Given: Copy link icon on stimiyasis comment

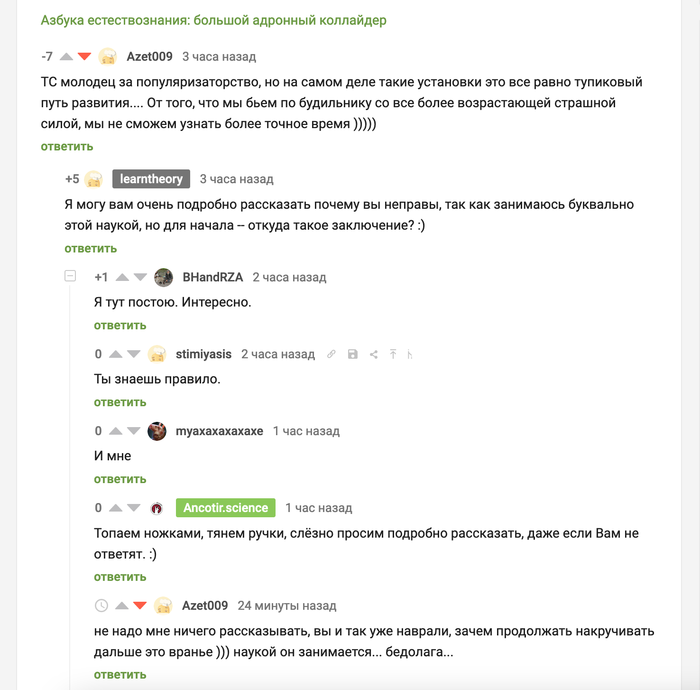Looking at the screenshot, I should tap(332, 354).
